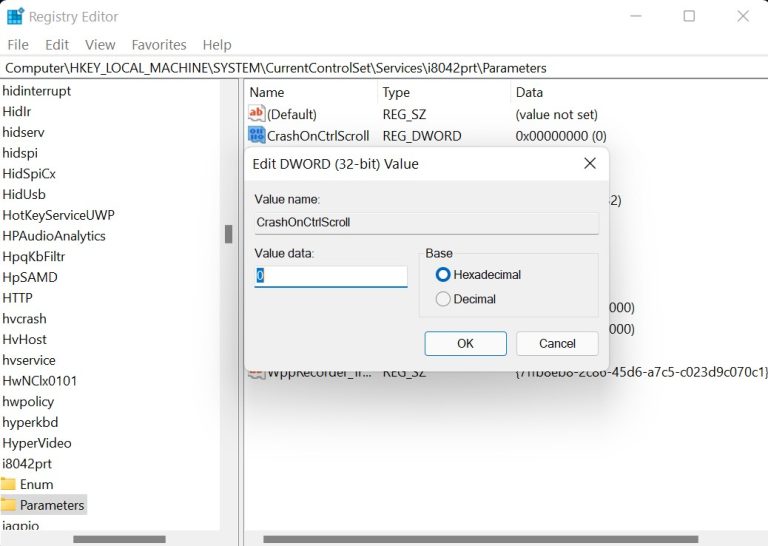
Task: Maximize the Registry Editor window
Action: coord(689,16)
